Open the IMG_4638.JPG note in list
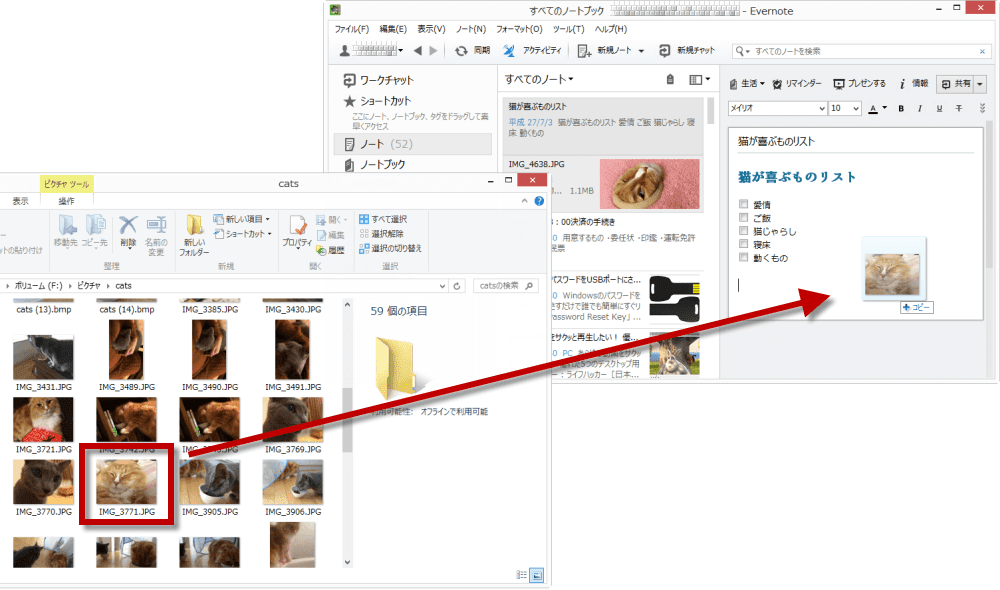 click(603, 184)
